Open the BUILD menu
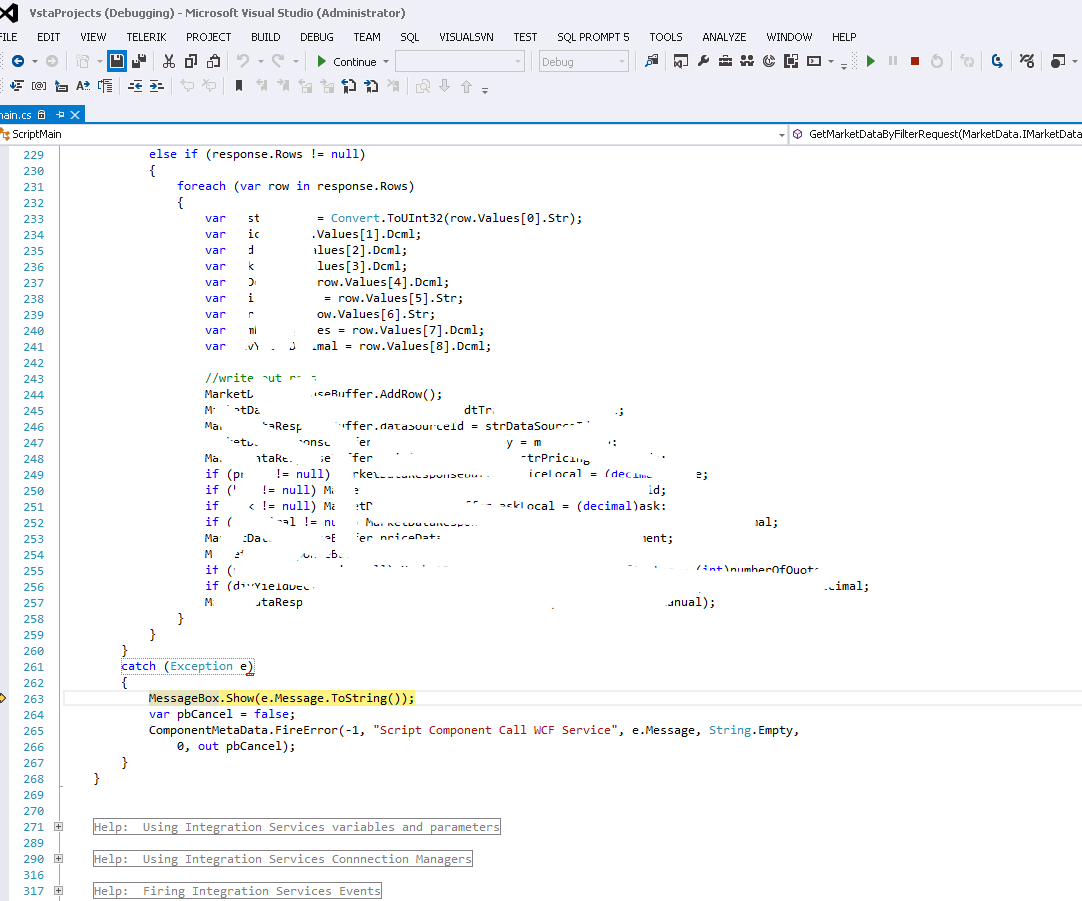1082x901 pixels. (266, 37)
